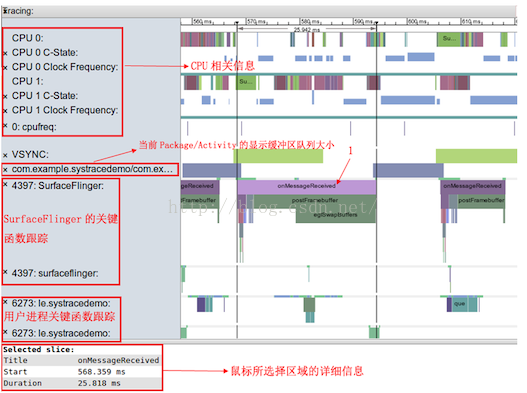527x393 pixels.
Task: Click the 580 ms ruler mark
Action: point(311,22)
